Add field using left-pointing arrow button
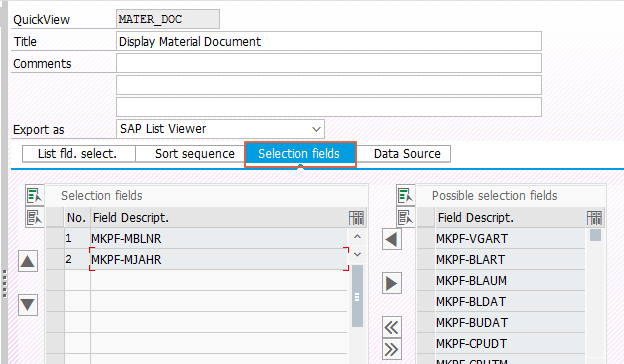 (x=392, y=239)
